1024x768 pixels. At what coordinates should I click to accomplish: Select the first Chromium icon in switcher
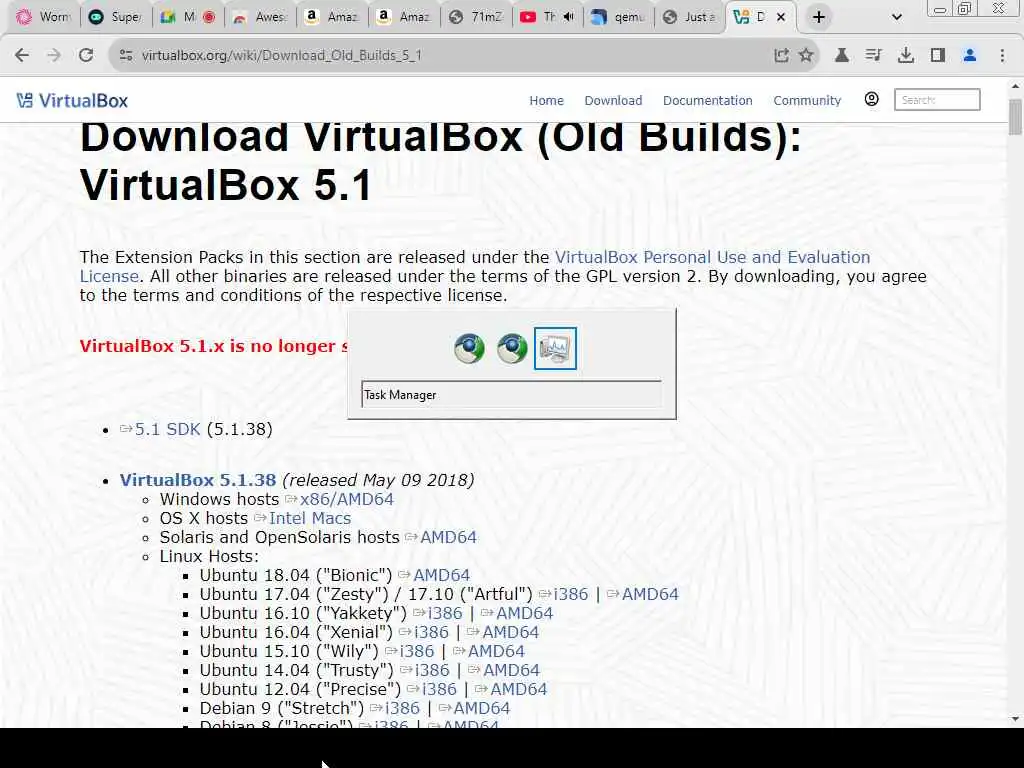tap(469, 348)
